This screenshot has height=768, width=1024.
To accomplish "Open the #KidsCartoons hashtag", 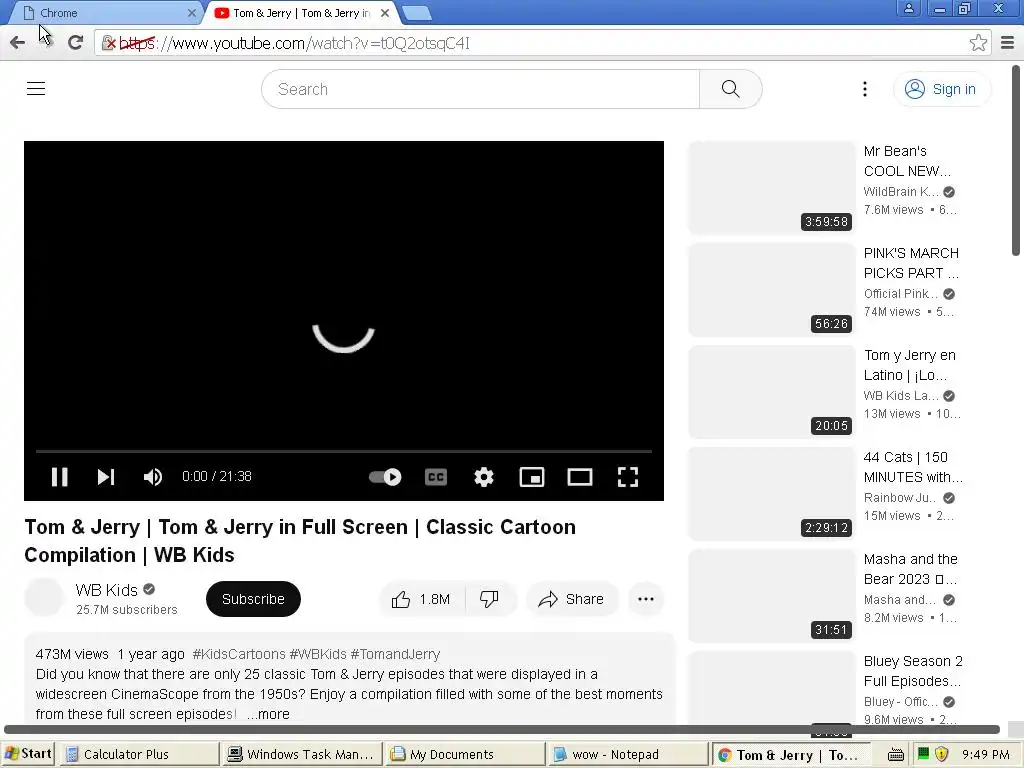I will pos(239,654).
